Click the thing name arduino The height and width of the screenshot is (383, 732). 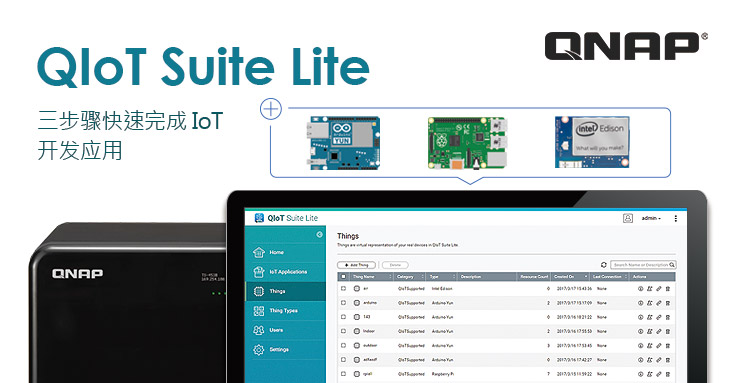coord(370,303)
